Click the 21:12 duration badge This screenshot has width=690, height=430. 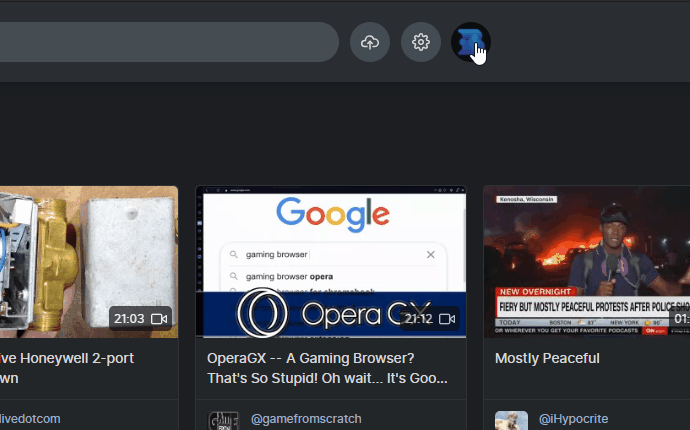(x=429, y=318)
